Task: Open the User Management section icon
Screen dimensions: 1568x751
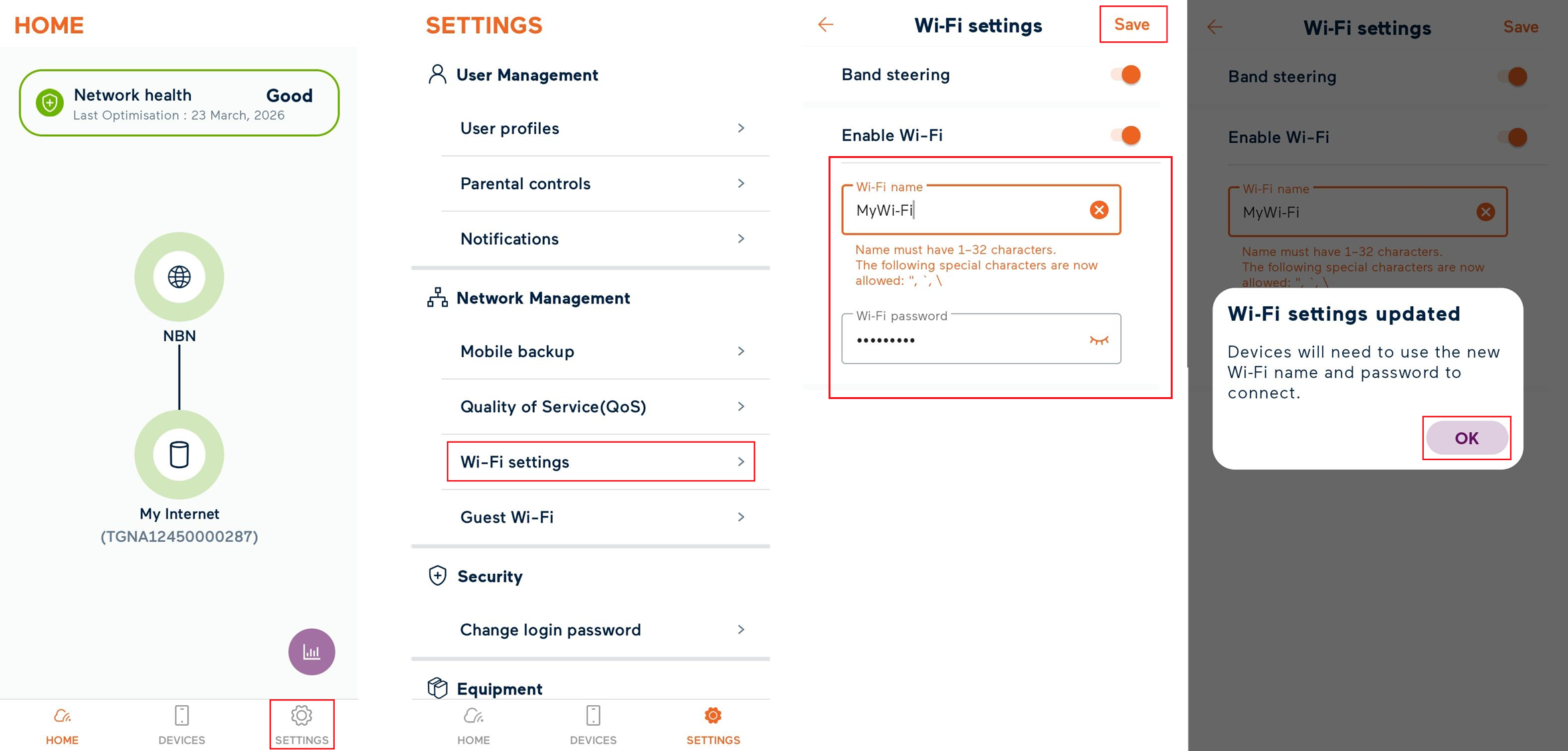Action: (x=437, y=74)
